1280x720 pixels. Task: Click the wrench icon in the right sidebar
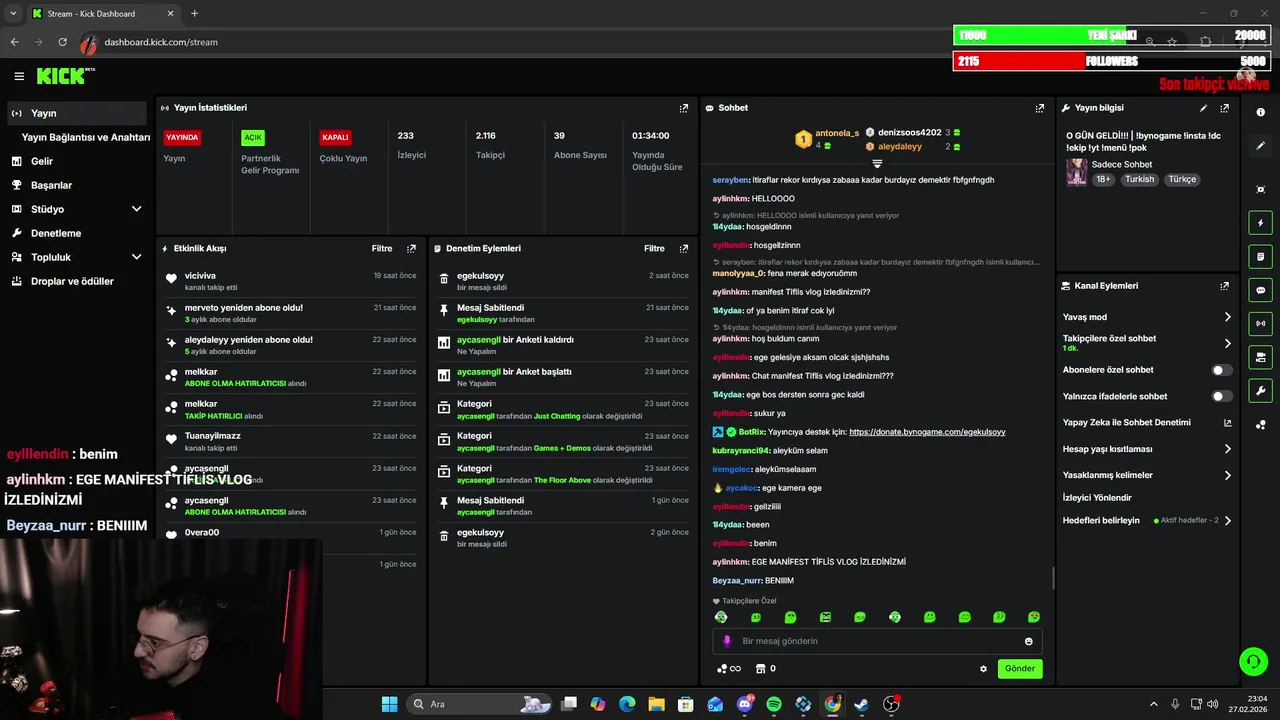1260,390
